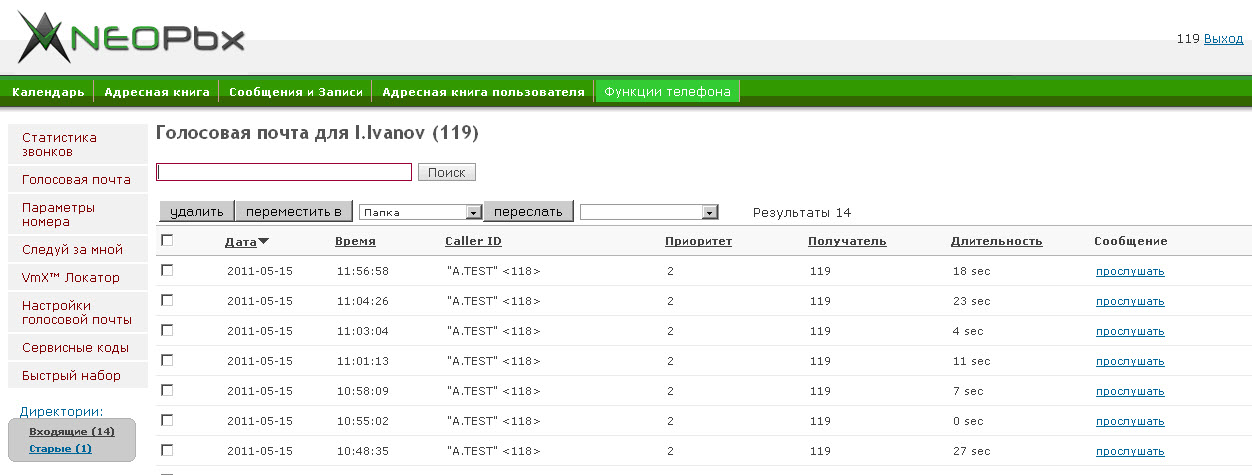Image resolution: width=1252 pixels, height=475 pixels.
Task: Sort the table by Получатель column
Action: coord(847,241)
